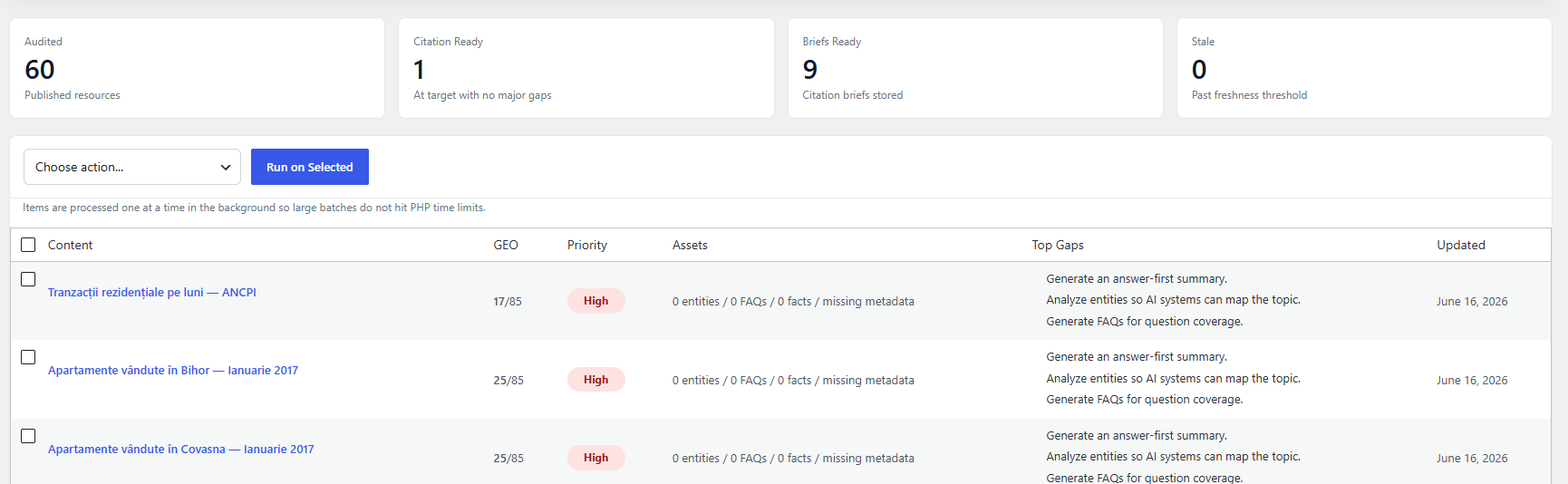Click the Assets column header
The width and height of the screenshot is (1568, 484).
point(690,245)
